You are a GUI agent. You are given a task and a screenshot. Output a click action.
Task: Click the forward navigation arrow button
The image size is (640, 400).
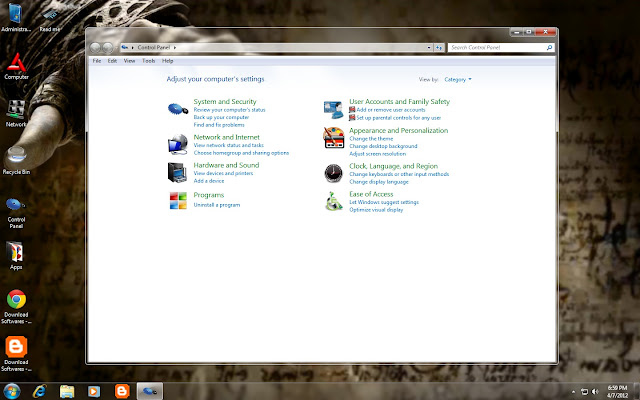click(108, 48)
